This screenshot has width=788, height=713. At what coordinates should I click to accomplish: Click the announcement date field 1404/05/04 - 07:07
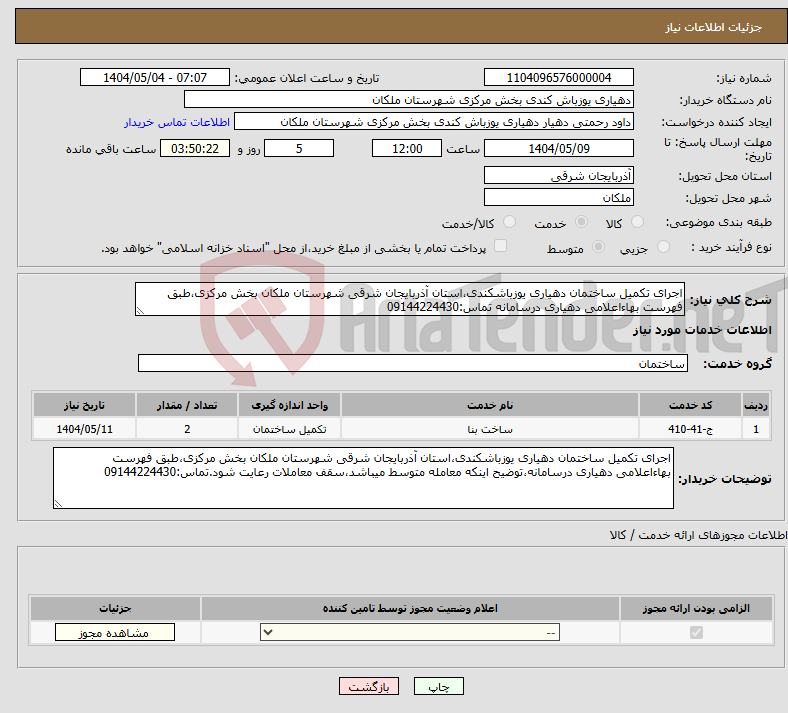[x=154, y=77]
